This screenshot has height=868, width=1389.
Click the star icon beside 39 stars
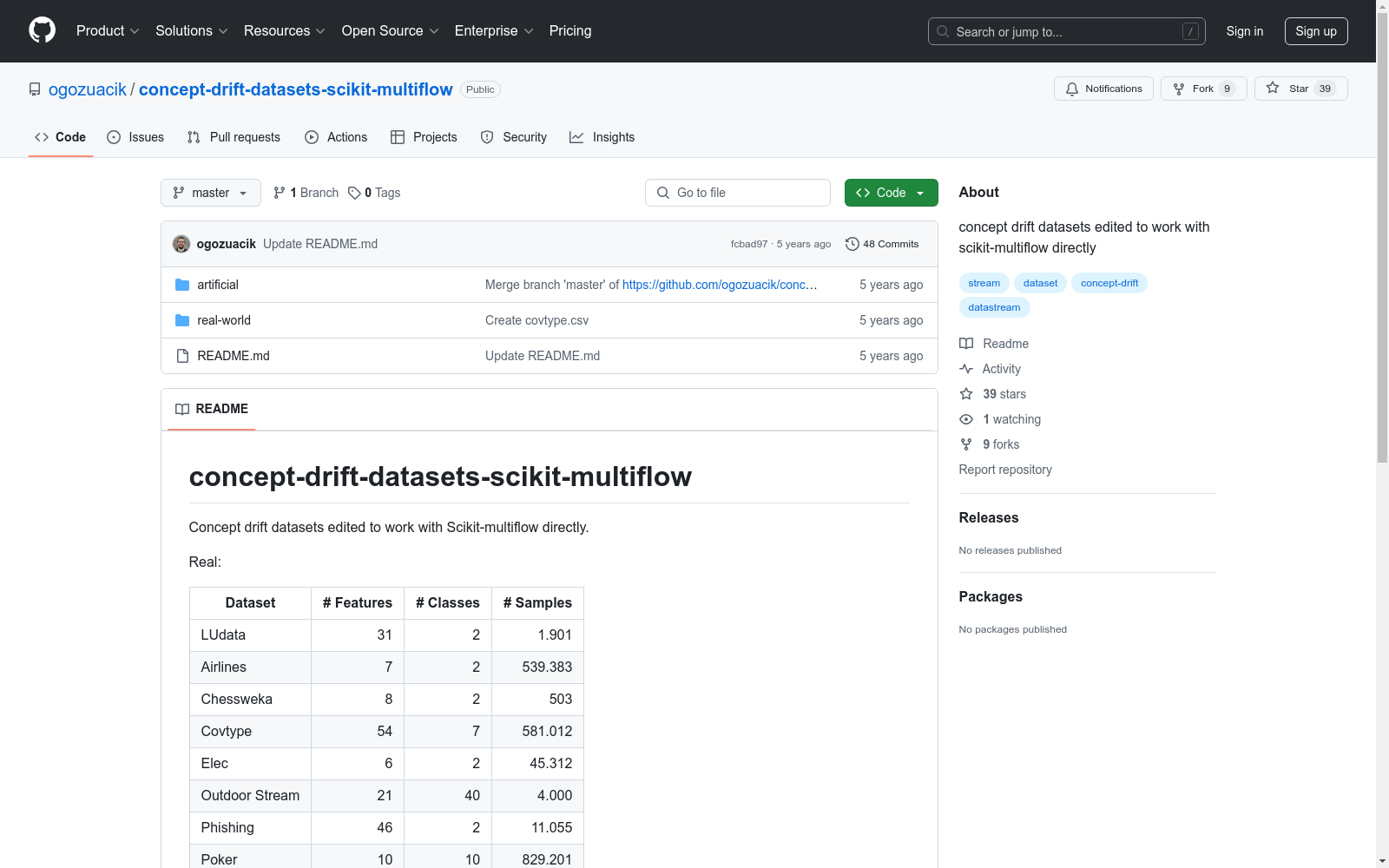(x=966, y=394)
